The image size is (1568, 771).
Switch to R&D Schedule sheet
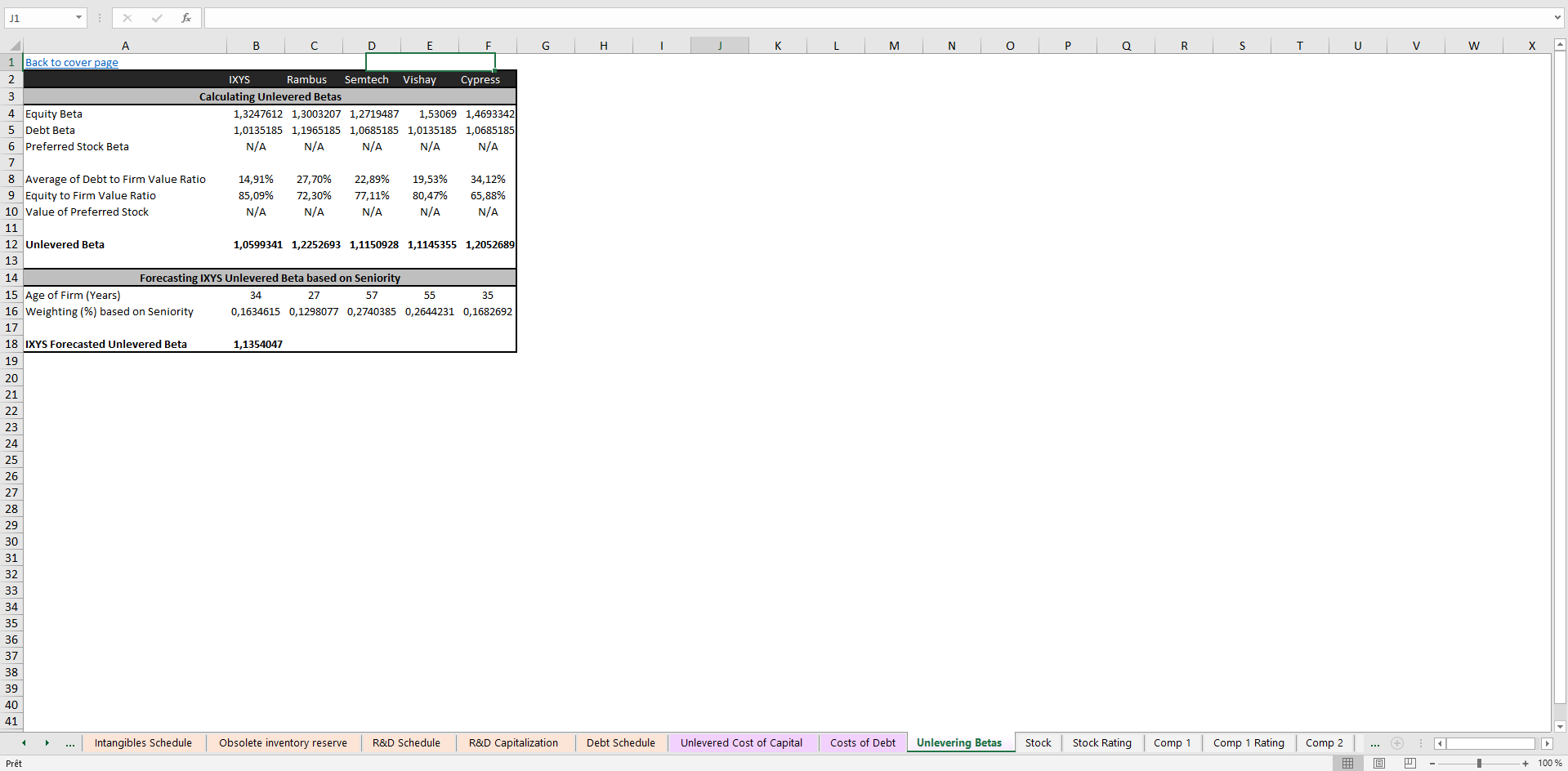[406, 743]
